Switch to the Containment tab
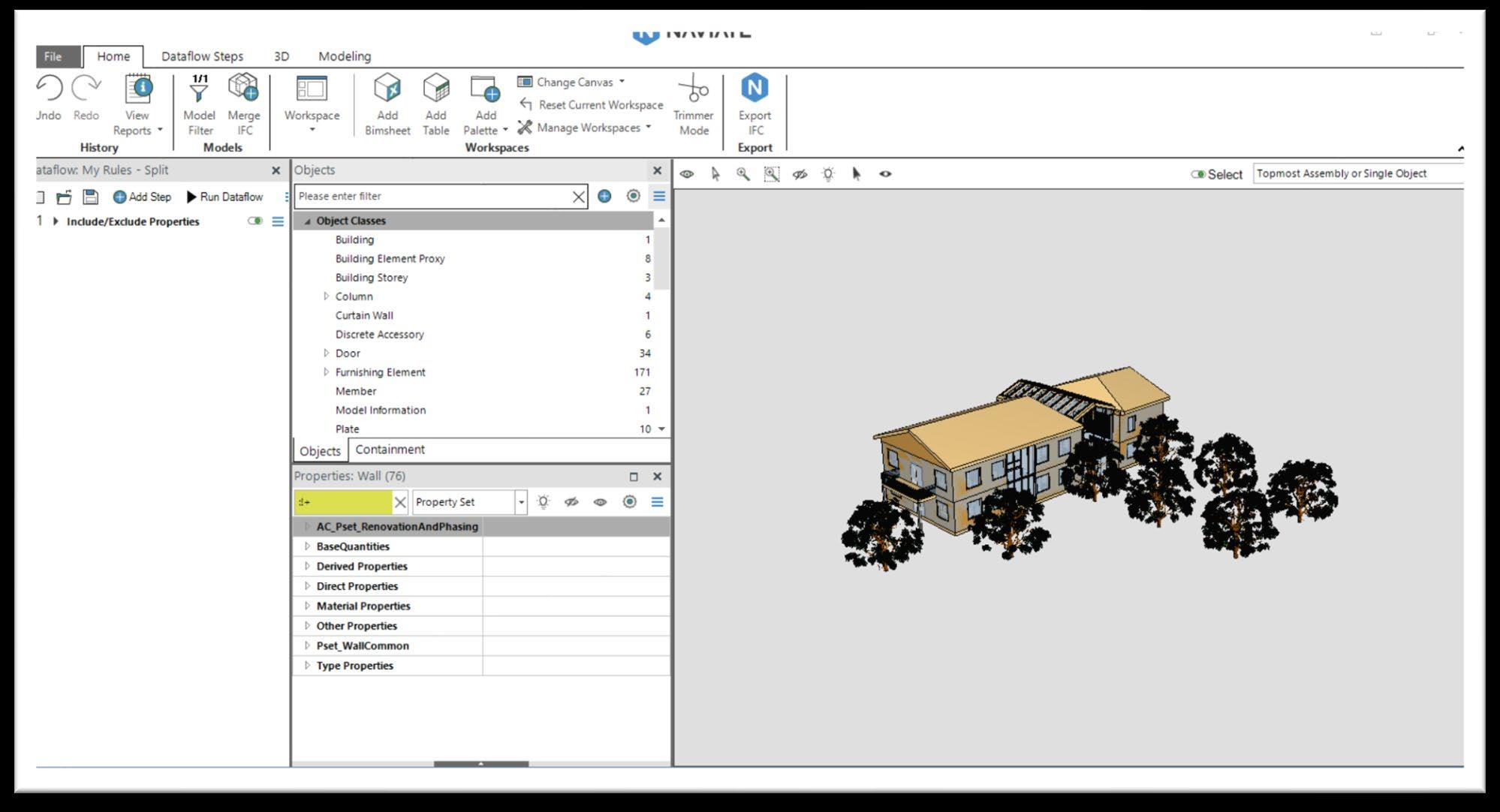The image size is (1500, 812). tap(390, 450)
